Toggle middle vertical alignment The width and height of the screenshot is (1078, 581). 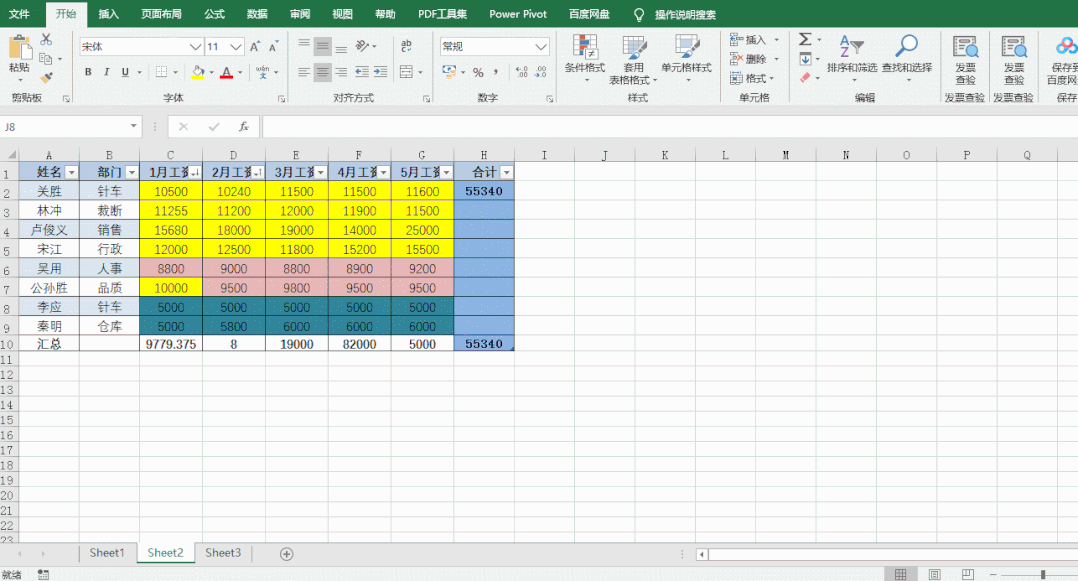pyautogui.click(x=322, y=47)
